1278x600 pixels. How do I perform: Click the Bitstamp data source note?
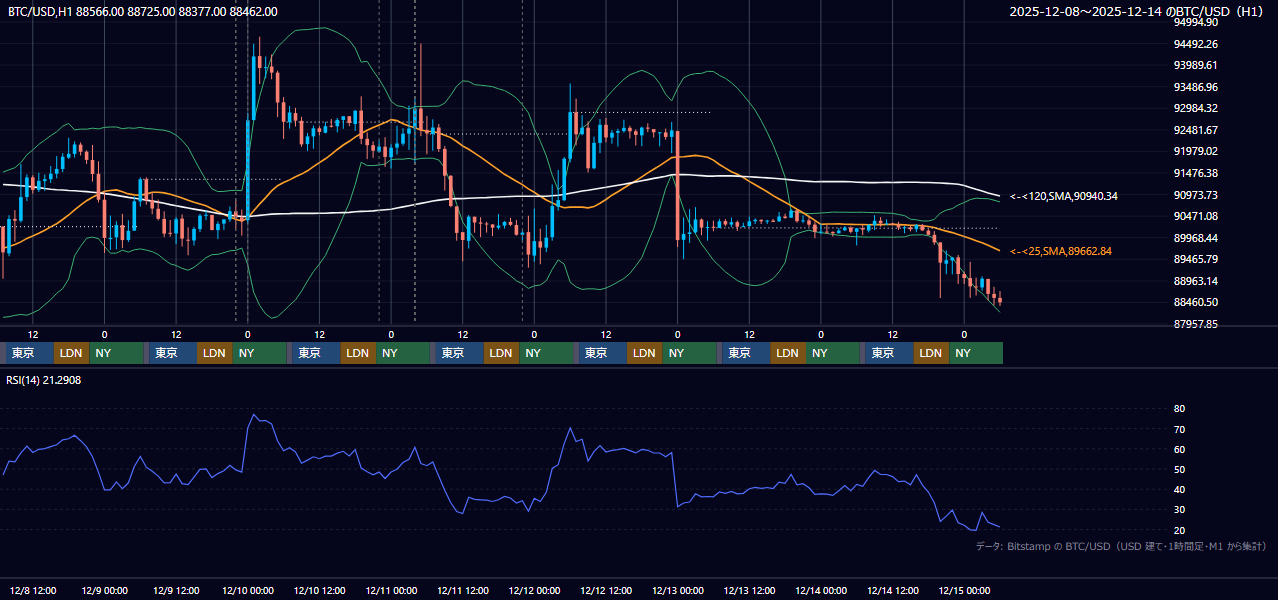pyautogui.click(x=1121, y=546)
